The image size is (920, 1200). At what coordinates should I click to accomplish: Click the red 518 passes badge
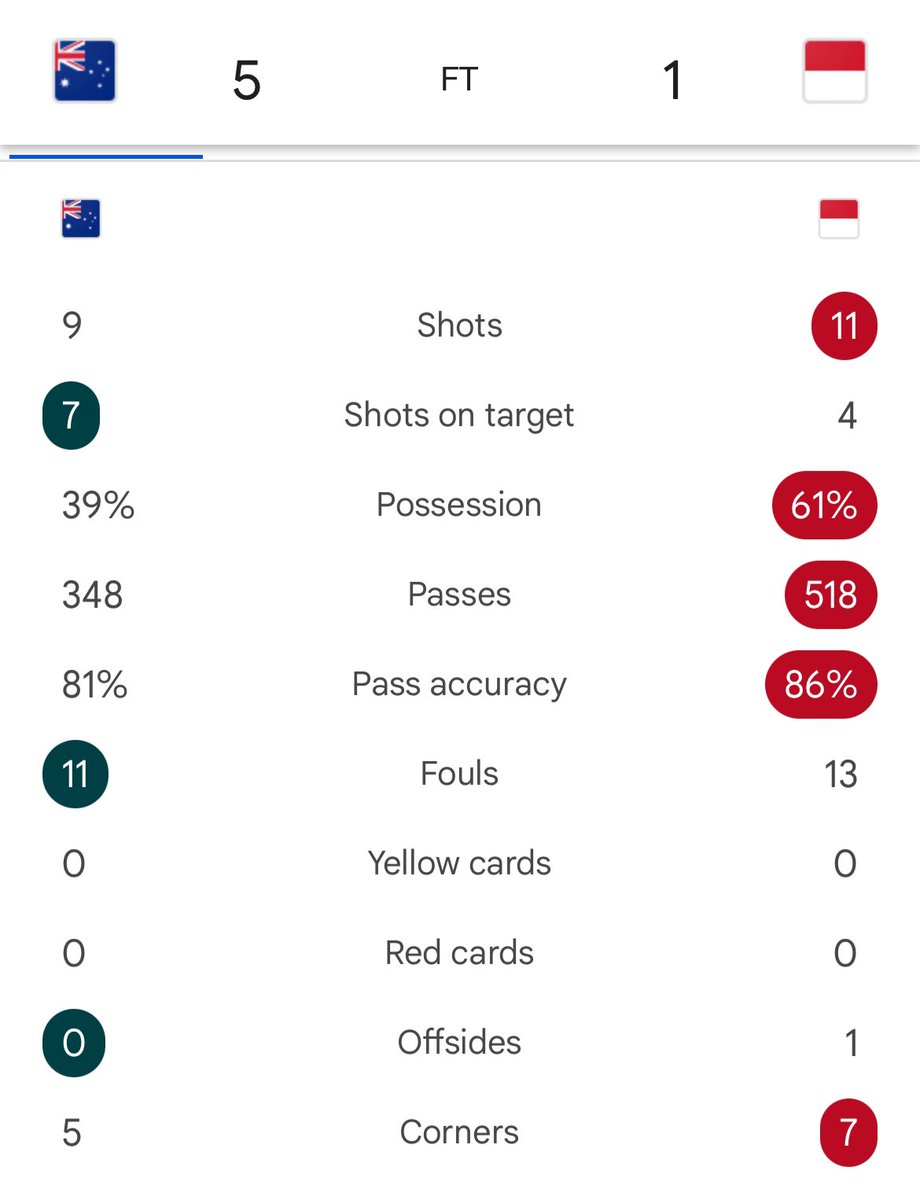[x=830, y=595]
